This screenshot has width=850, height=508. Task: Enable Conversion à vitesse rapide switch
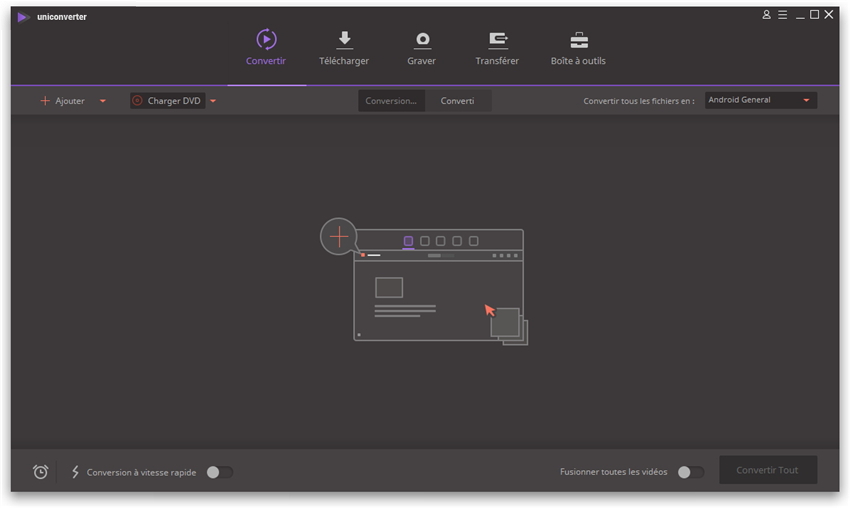coord(220,472)
